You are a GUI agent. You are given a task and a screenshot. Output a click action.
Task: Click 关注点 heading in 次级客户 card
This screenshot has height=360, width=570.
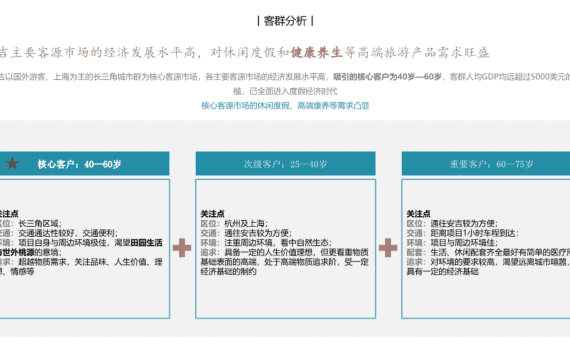click(x=212, y=213)
